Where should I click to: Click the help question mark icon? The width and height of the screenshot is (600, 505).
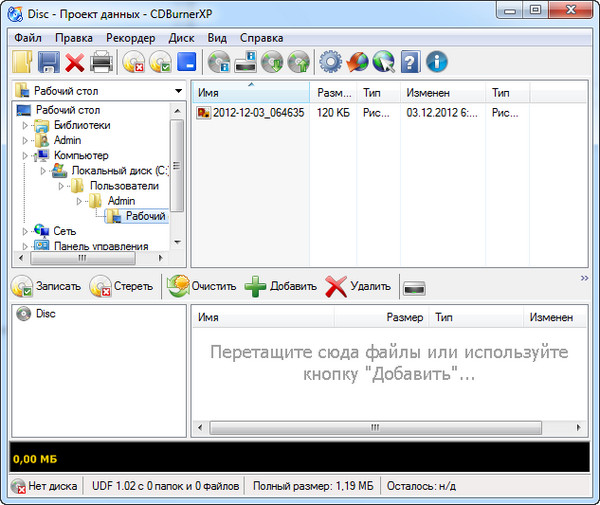pos(410,62)
